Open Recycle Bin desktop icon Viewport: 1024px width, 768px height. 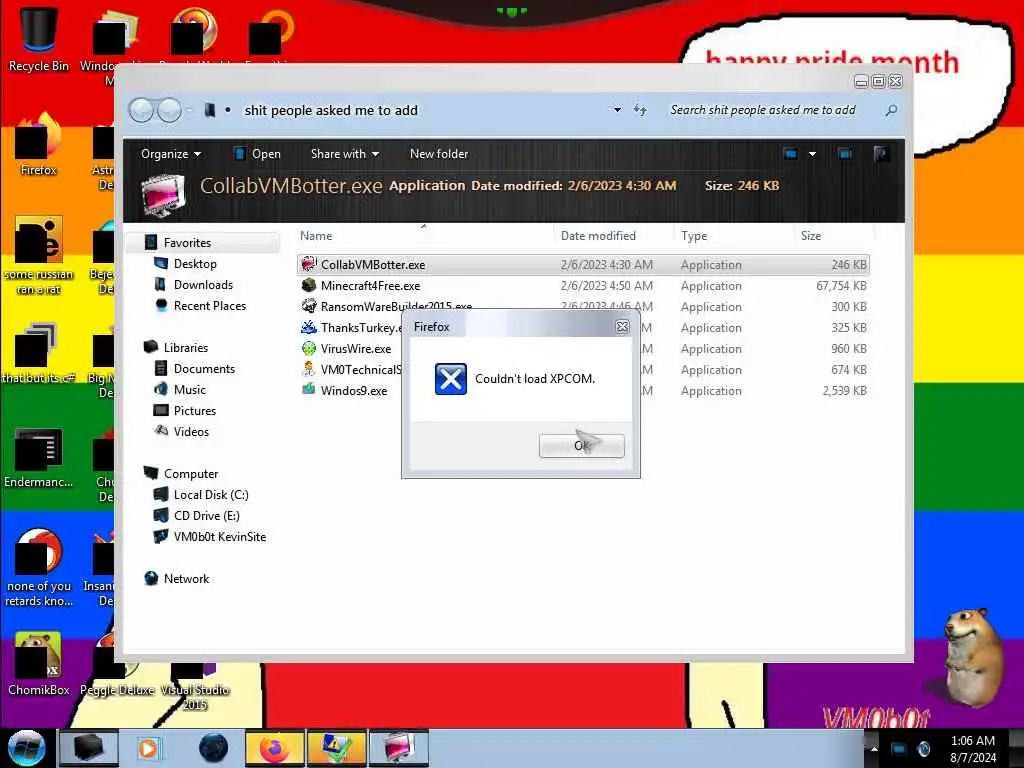pos(39,39)
